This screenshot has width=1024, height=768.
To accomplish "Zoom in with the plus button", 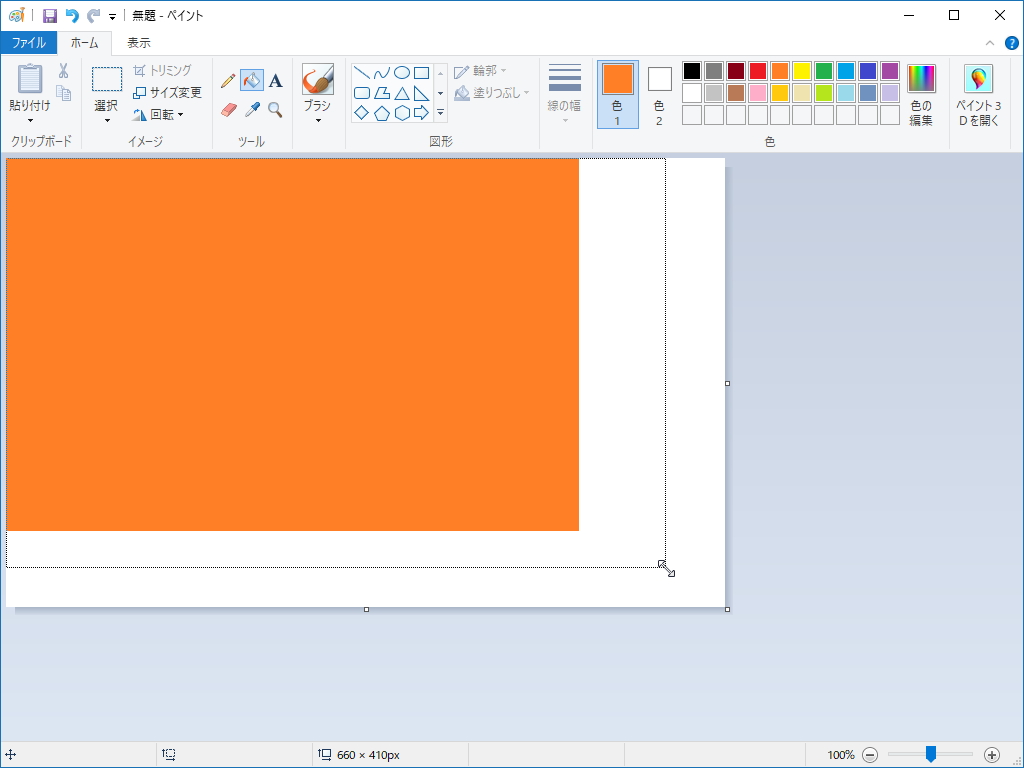I will pos(991,755).
